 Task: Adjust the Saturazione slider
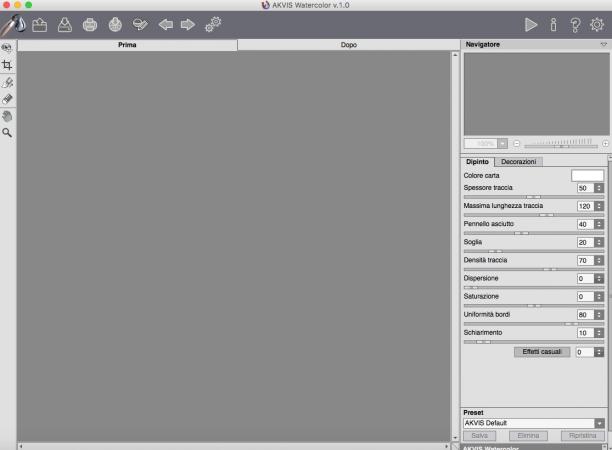[x=534, y=306]
